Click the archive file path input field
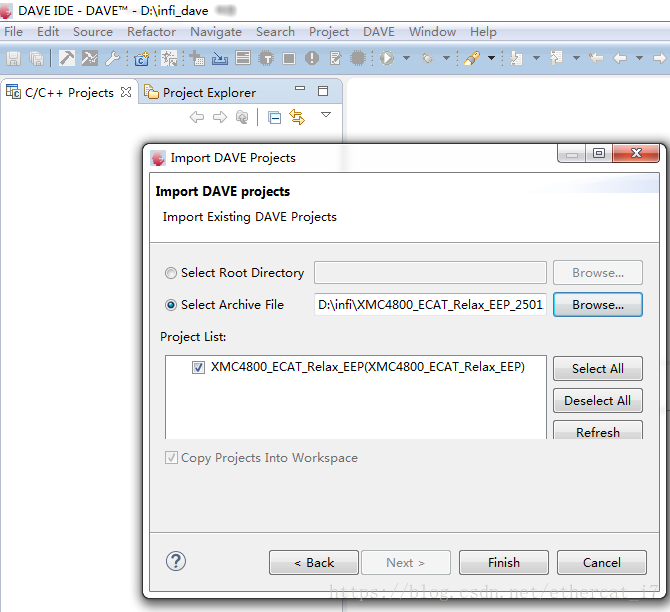 pos(430,305)
